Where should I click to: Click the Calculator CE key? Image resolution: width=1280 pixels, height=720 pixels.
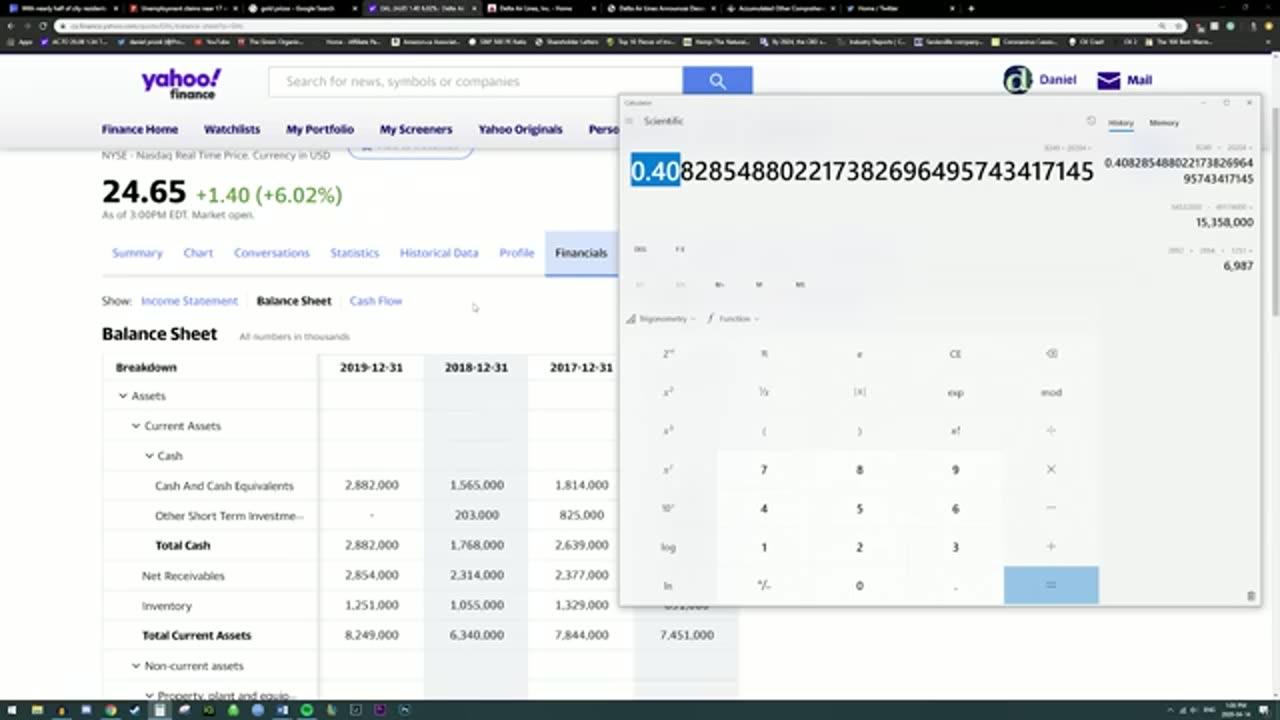click(955, 354)
